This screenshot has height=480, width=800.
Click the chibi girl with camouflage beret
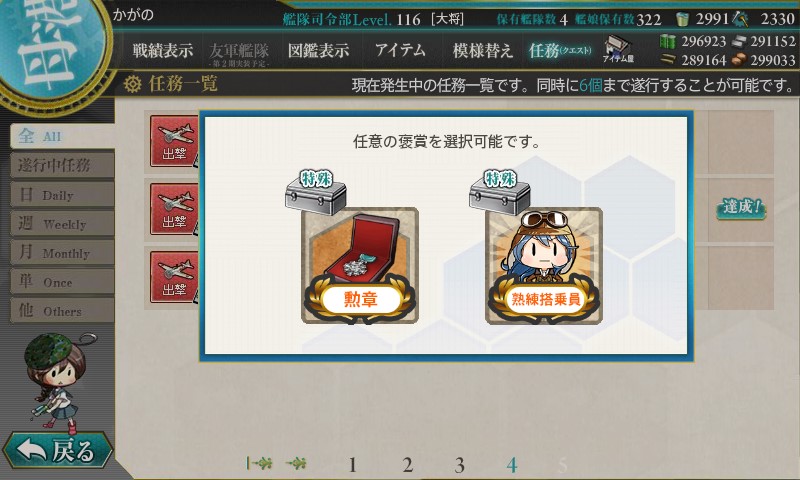click(56, 380)
